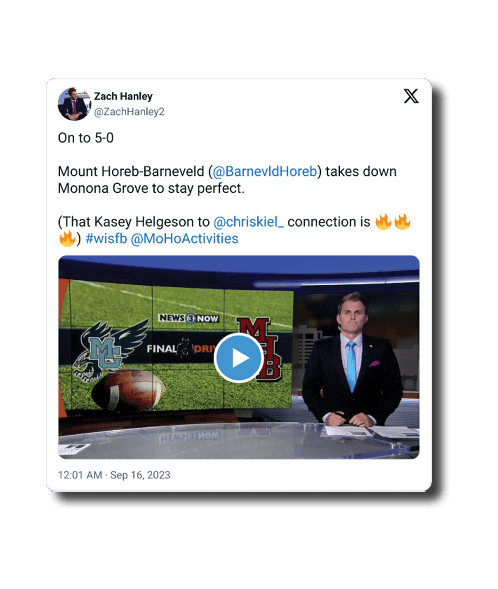The height and width of the screenshot is (589, 498).
Task: Play the embedded news video
Action: (238, 358)
